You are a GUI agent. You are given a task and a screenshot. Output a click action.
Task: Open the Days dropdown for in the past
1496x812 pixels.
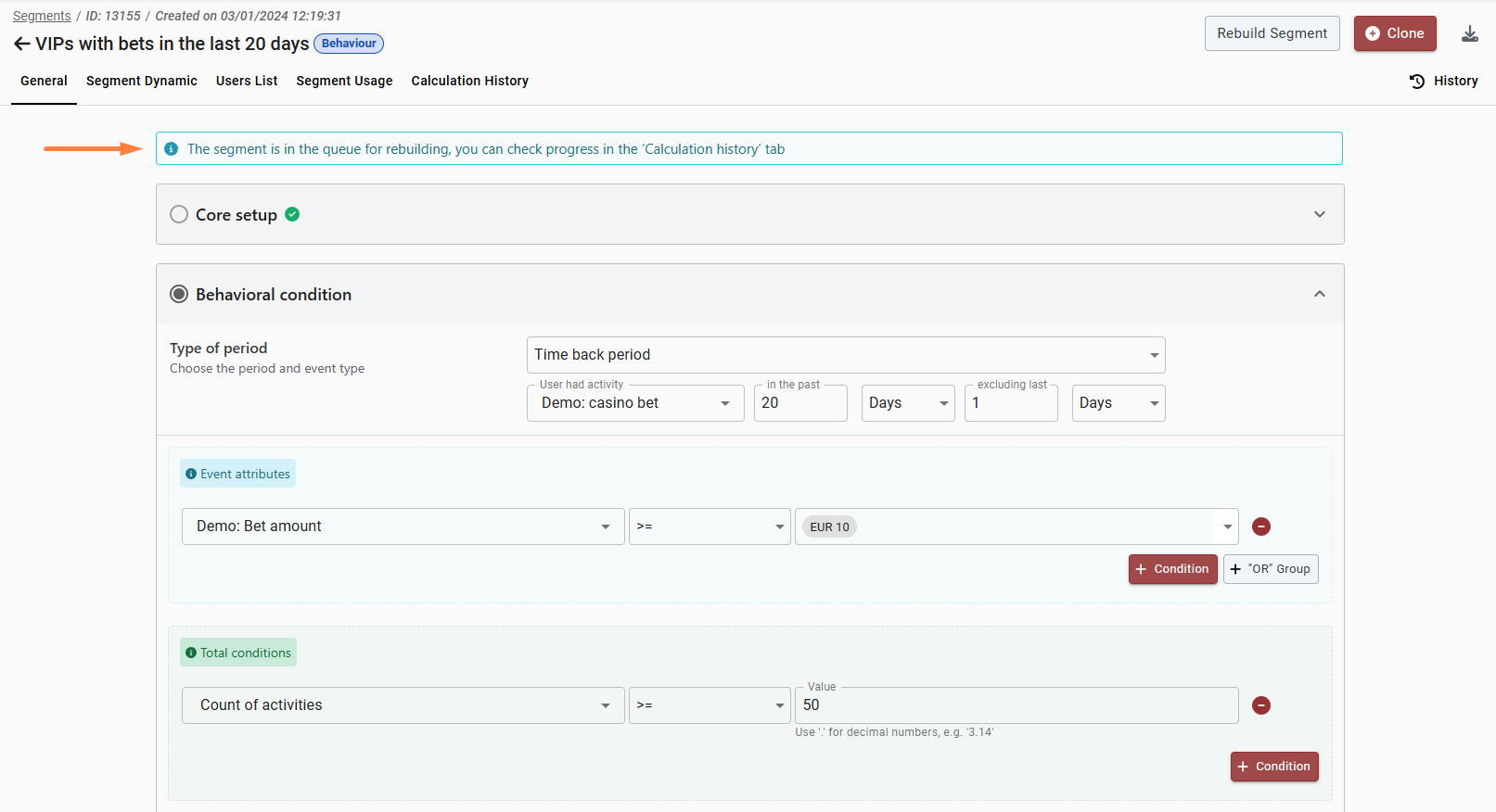pyautogui.click(x=908, y=403)
